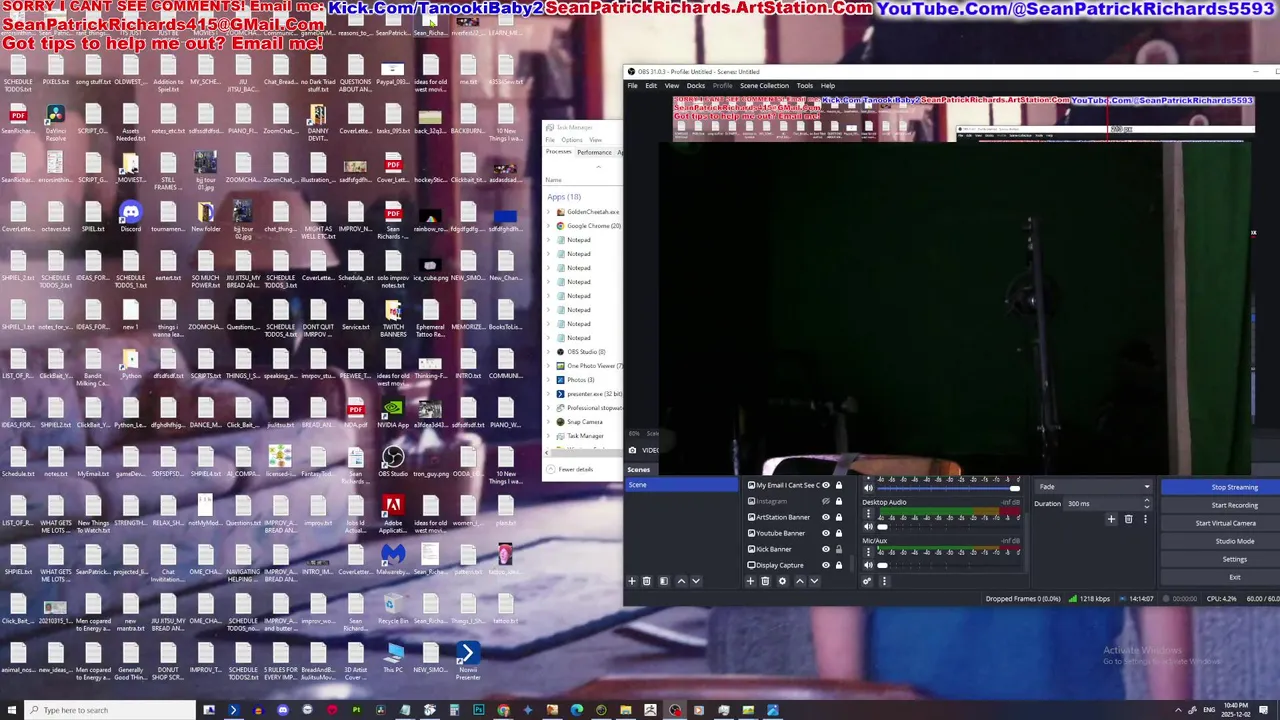
Task: Open the Mic/Aux options three-dot icon
Action: click(868, 552)
